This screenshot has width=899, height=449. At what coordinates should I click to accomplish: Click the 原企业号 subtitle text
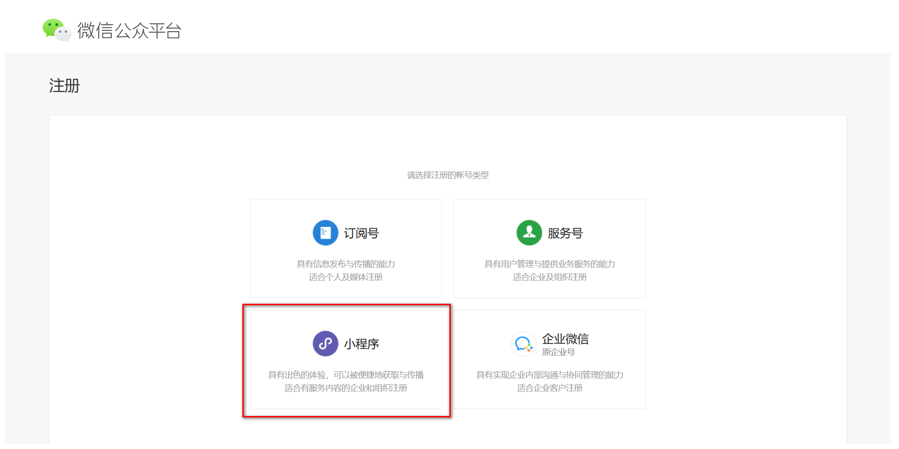tap(558, 352)
